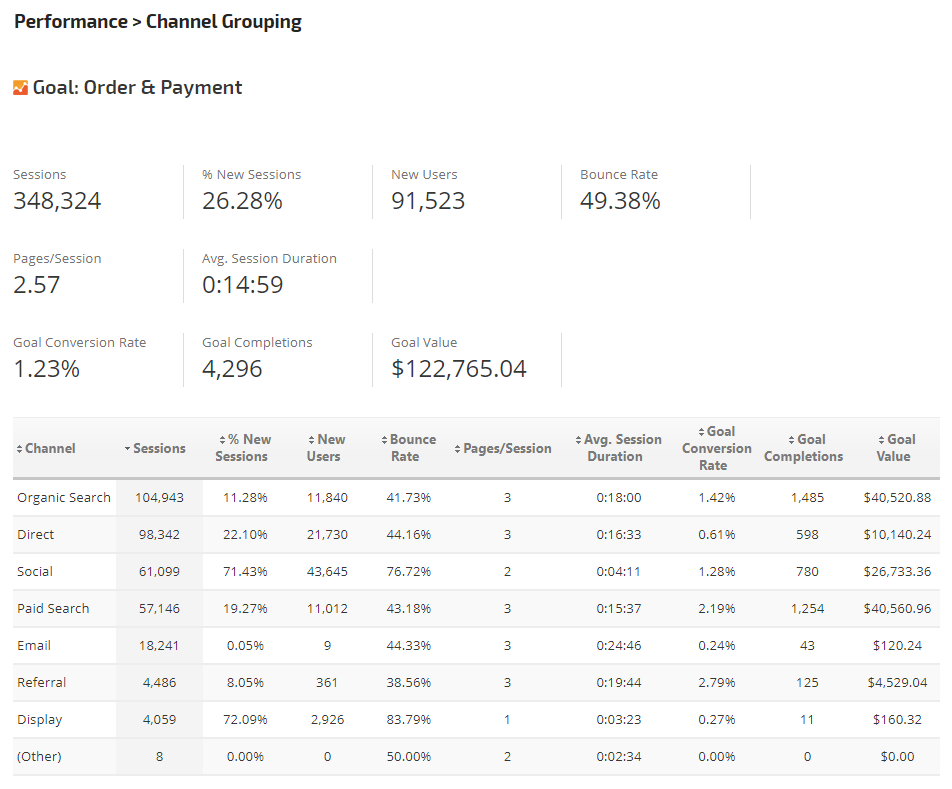
Task: Sort table by Goal Completions column header
Action: tap(803, 448)
